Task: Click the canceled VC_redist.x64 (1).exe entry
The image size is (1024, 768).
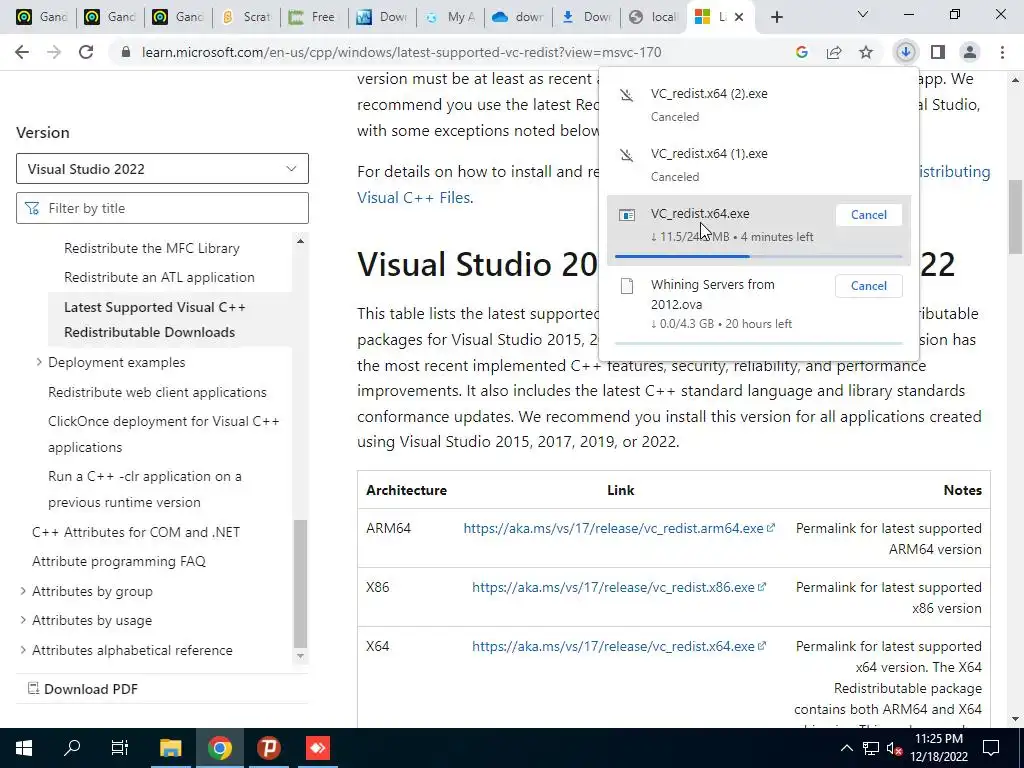Action: pos(758,165)
